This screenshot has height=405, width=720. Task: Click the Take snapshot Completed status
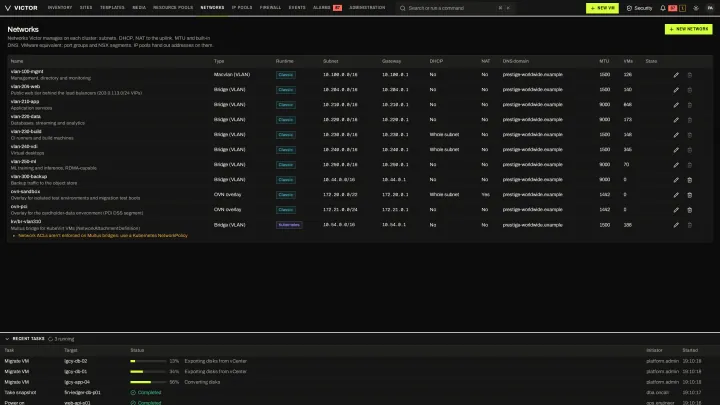pyautogui.click(x=146, y=393)
